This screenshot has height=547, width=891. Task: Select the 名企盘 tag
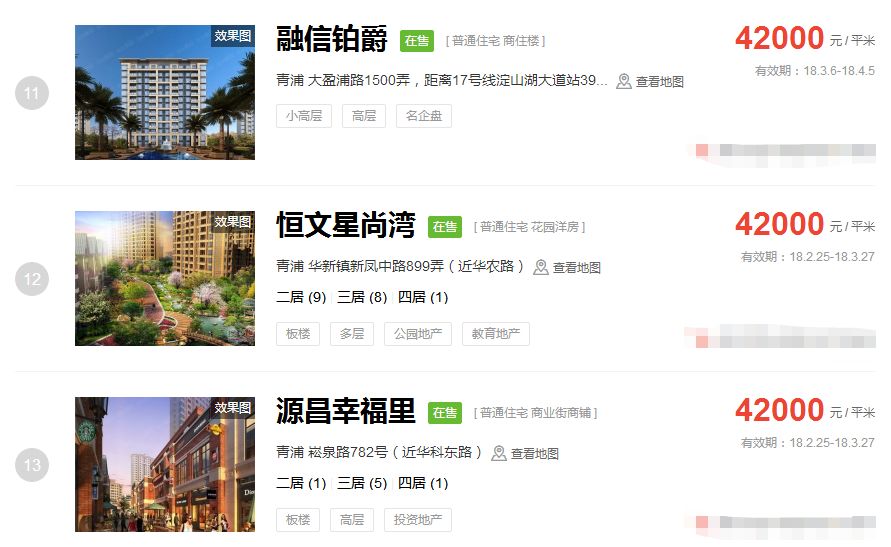point(424,116)
